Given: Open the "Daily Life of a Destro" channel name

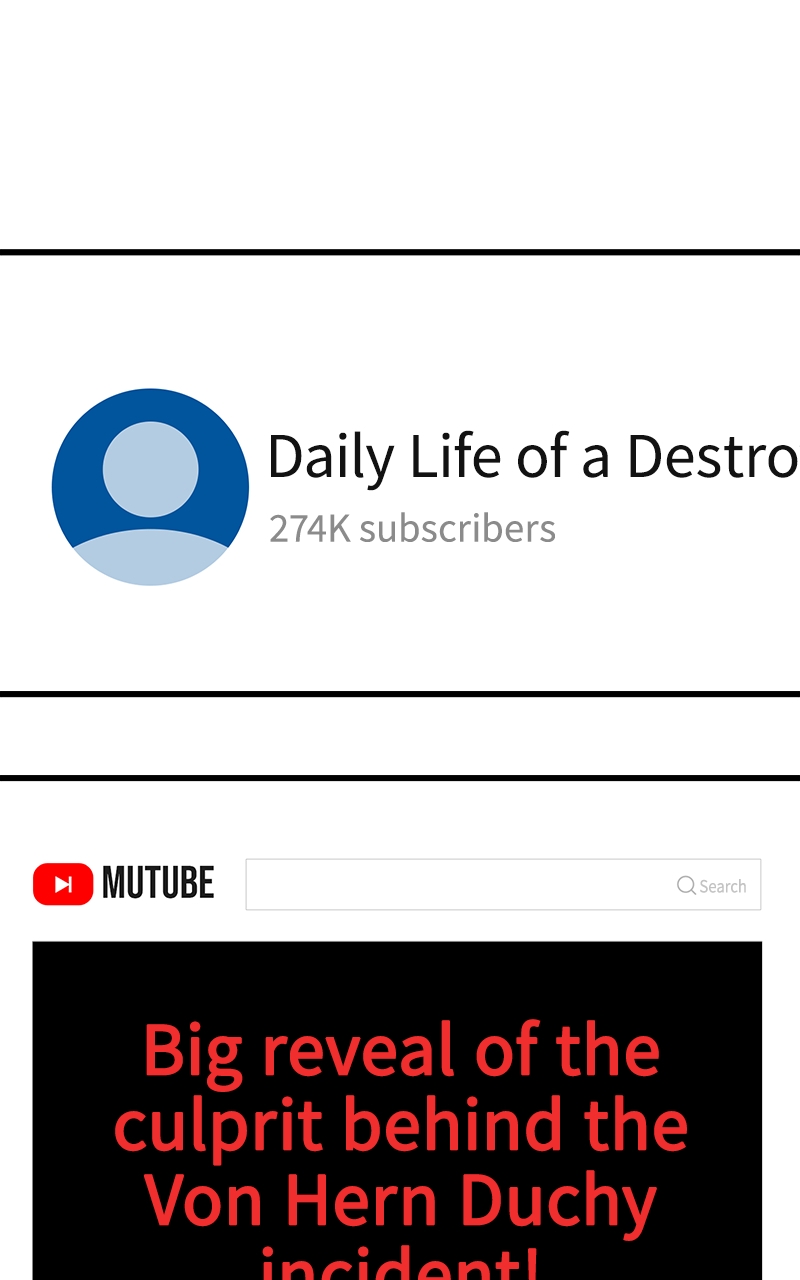Looking at the screenshot, I should point(533,457).
